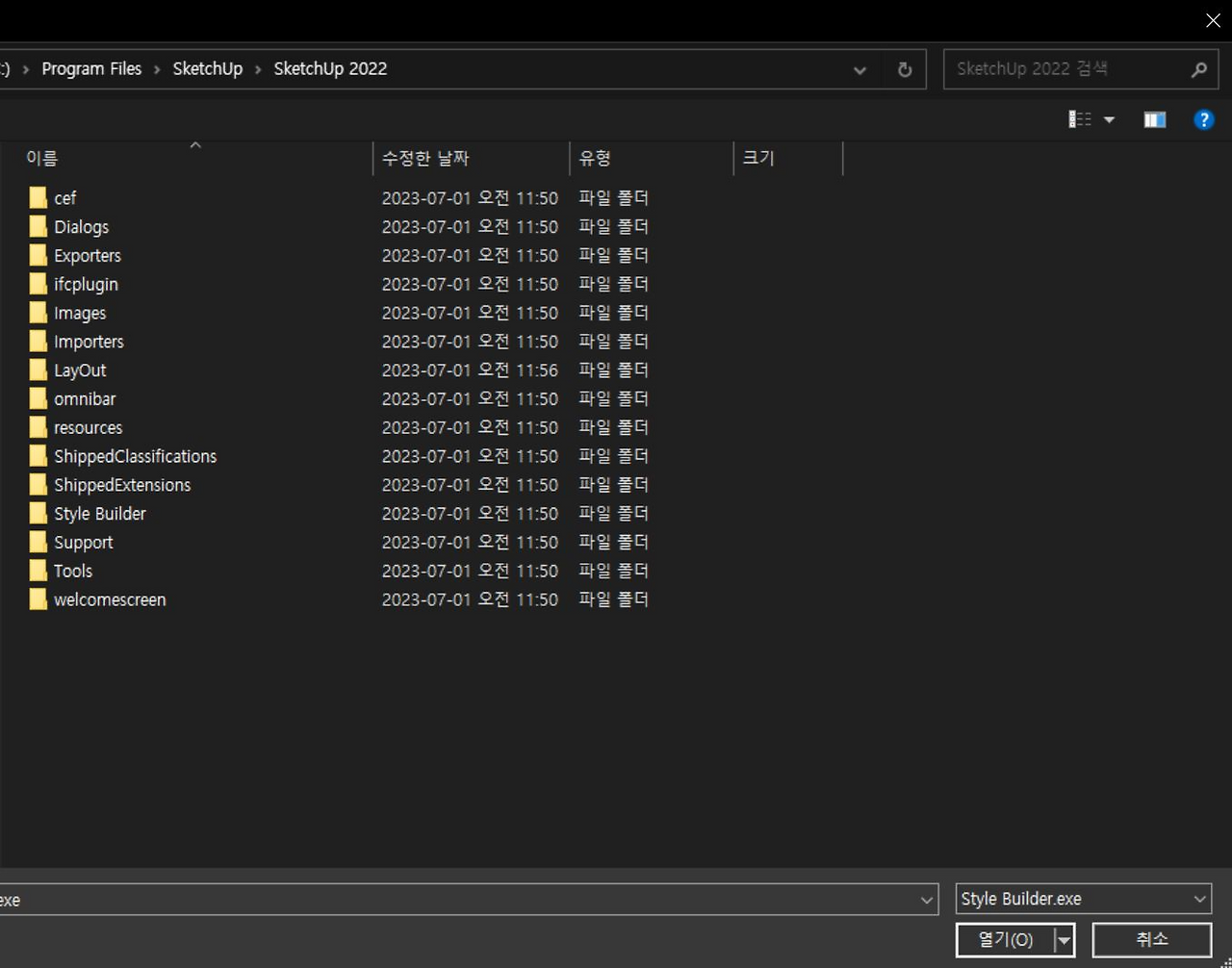Sort by 크기 column header

point(758,159)
